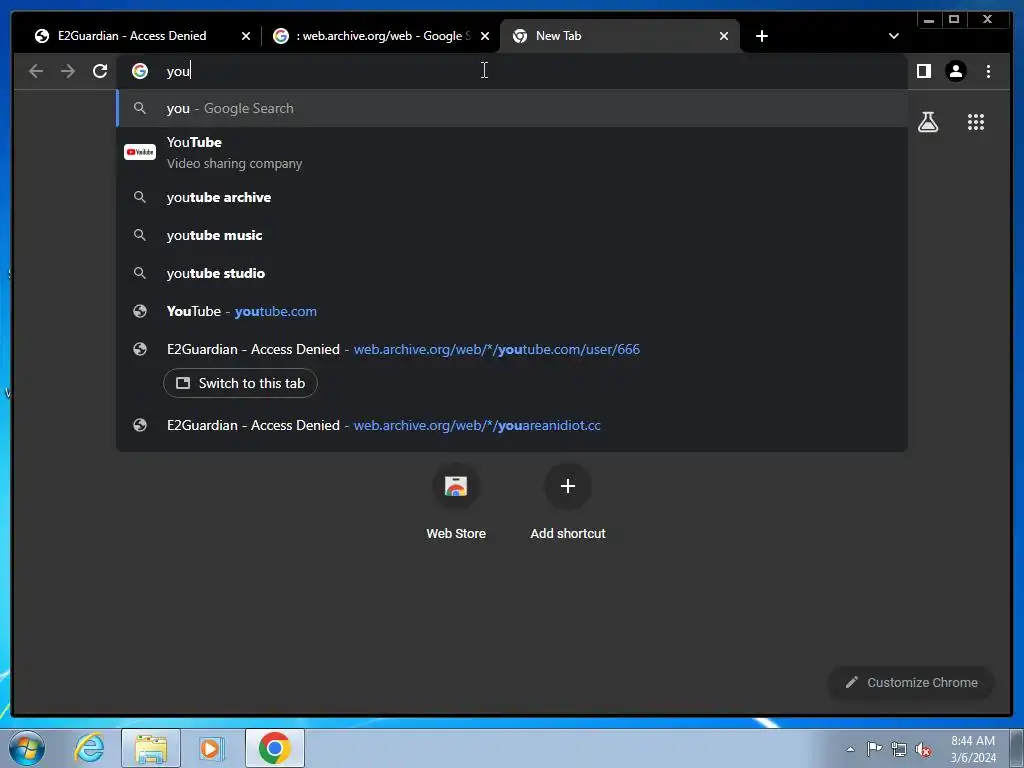Viewport: 1024px width, 768px height.
Task: Show hidden system tray icons
Action: tap(850, 749)
